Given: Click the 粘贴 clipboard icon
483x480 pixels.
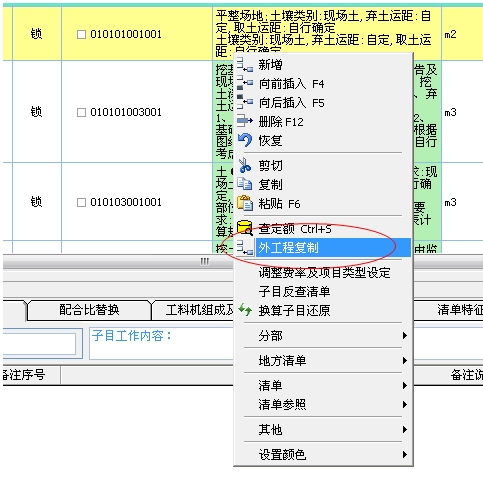Looking at the screenshot, I should 245,203.
